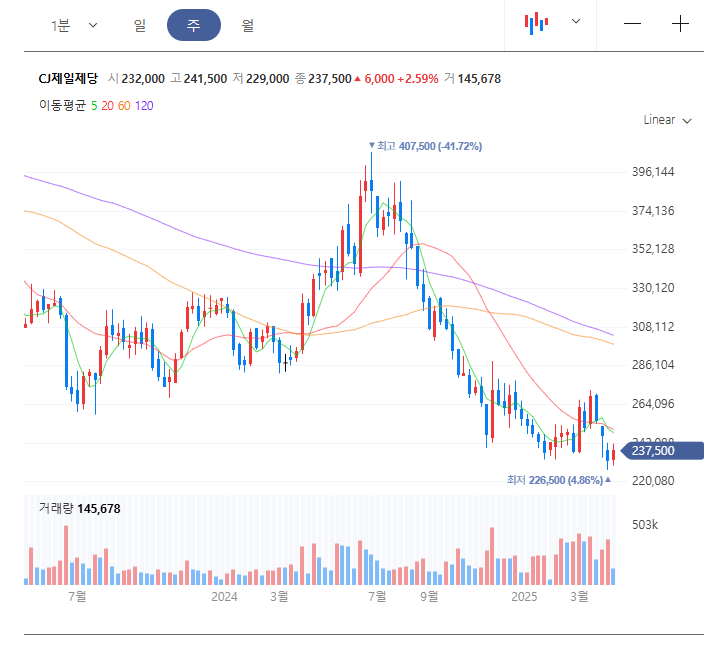Open the 1분 minute interval dropdown
Screen dimensions: 714x647
[x=74, y=25]
